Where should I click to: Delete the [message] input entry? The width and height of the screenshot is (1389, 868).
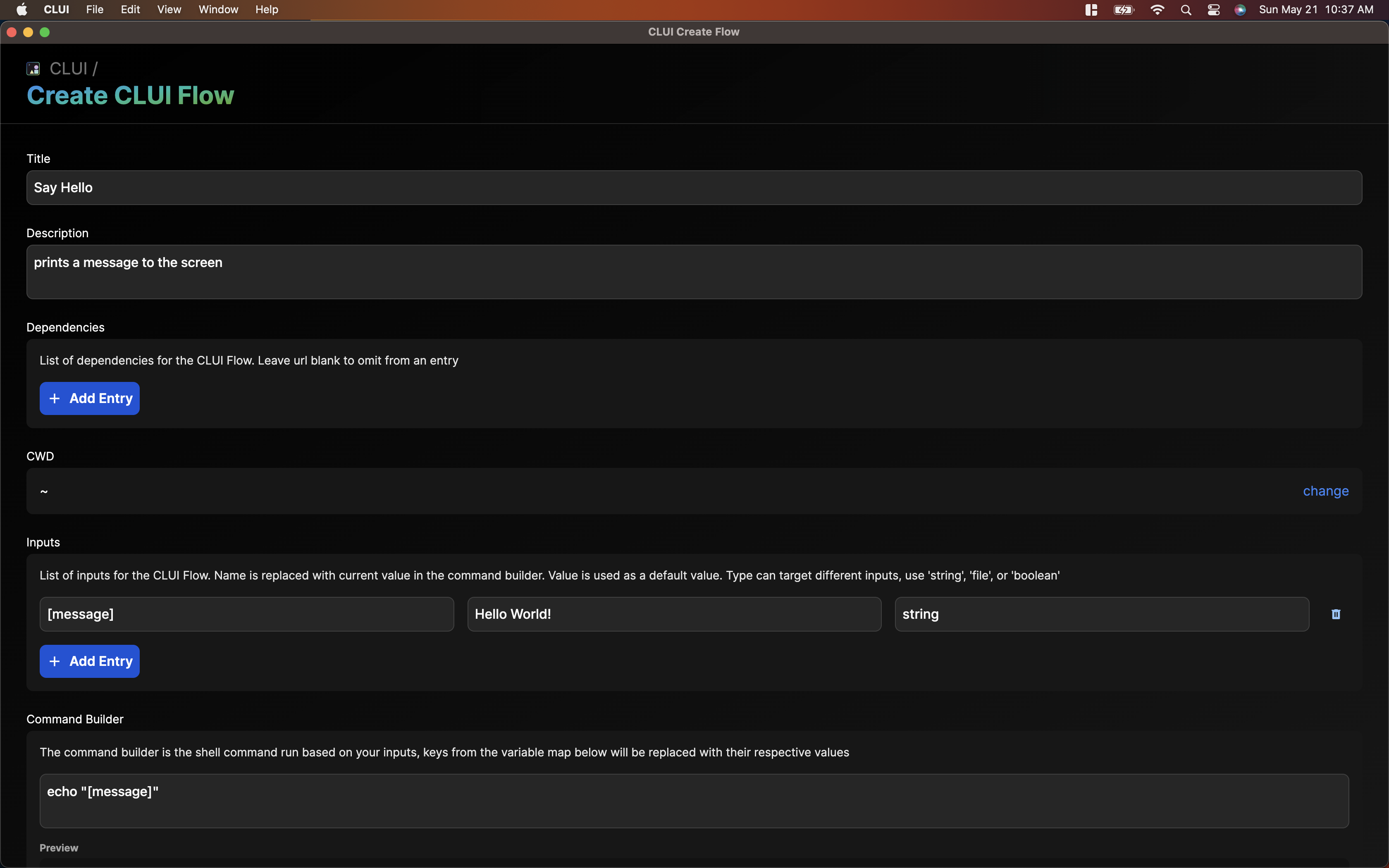tap(1336, 614)
